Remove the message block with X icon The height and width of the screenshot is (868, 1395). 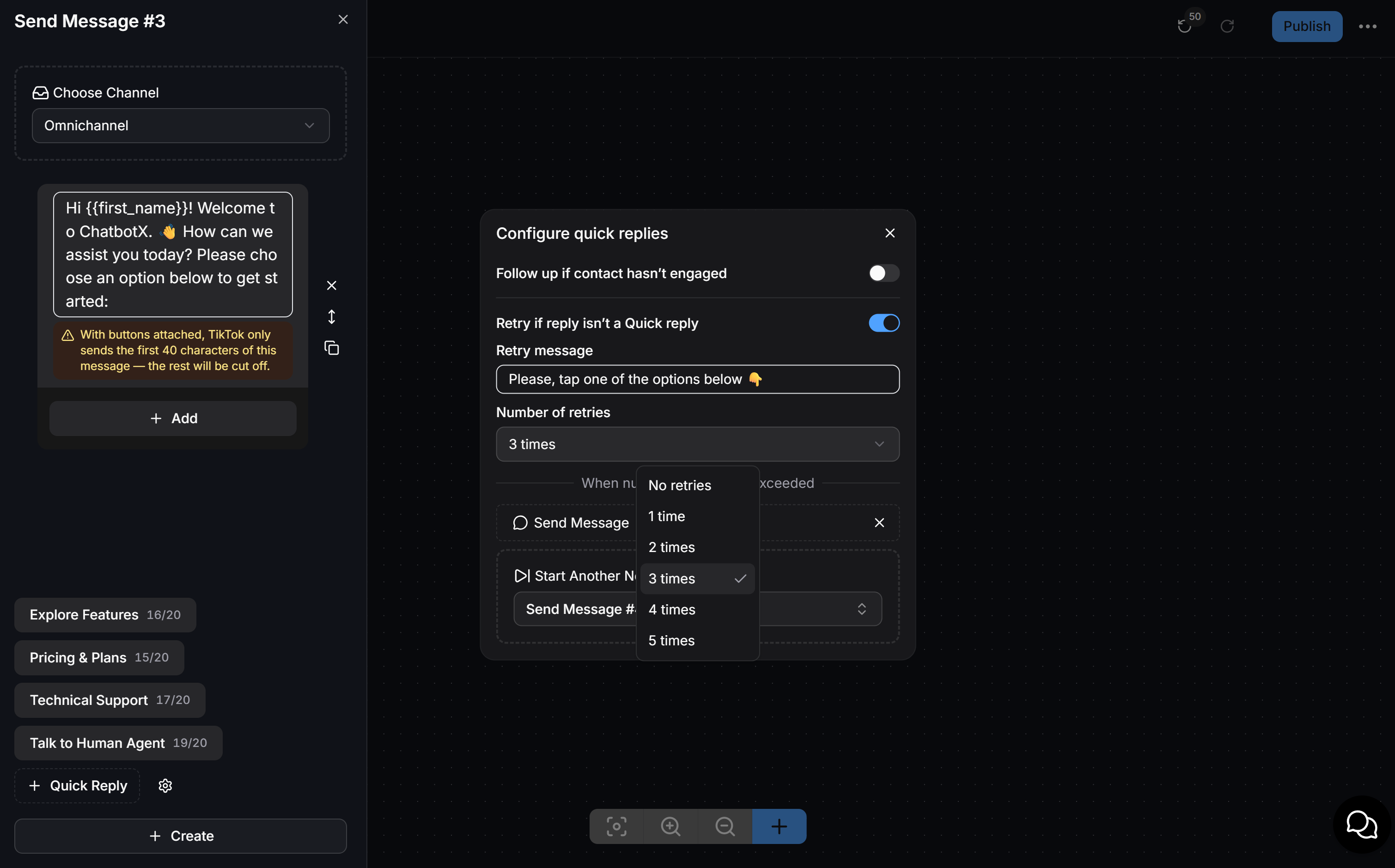click(x=331, y=285)
